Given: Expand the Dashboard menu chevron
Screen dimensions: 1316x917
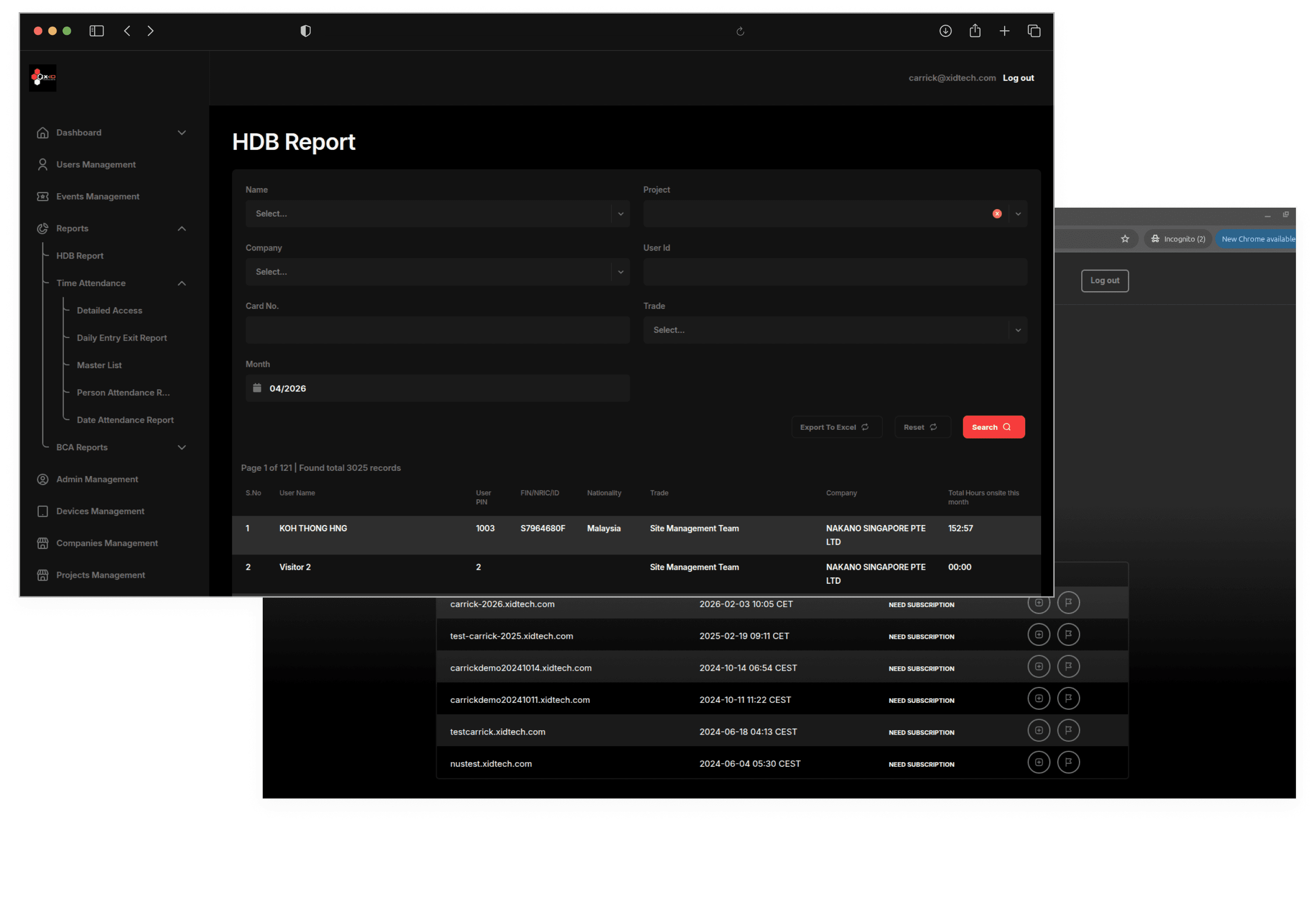Looking at the screenshot, I should tap(182, 133).
